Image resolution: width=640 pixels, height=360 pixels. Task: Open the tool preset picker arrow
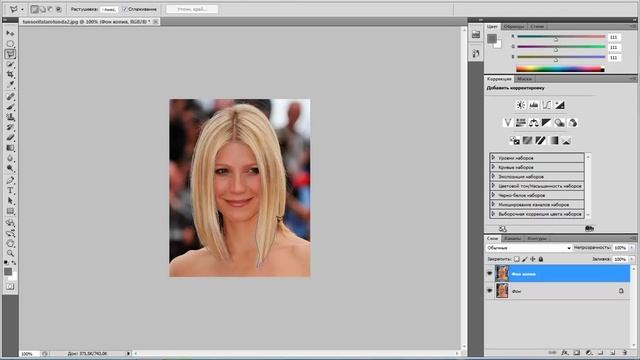[x=22, y=9]
